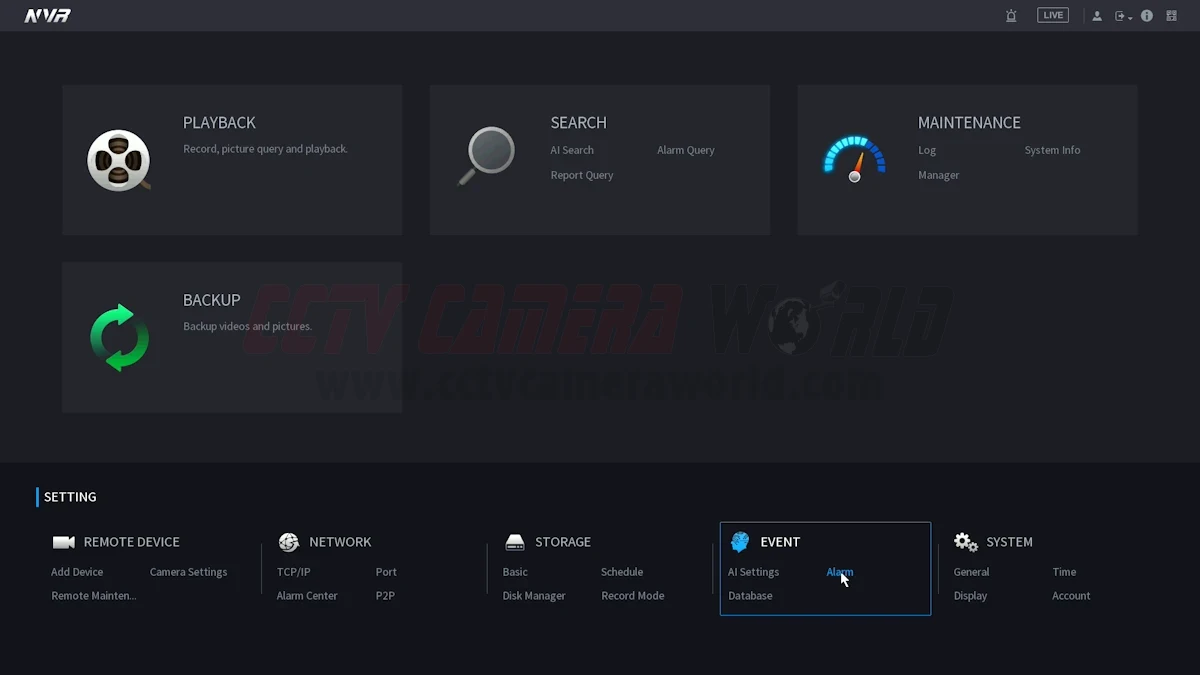The width and height of the screenshot is (1200, 675).
Task: Go to Disk Manager under Storage
Action: [533, 596]
